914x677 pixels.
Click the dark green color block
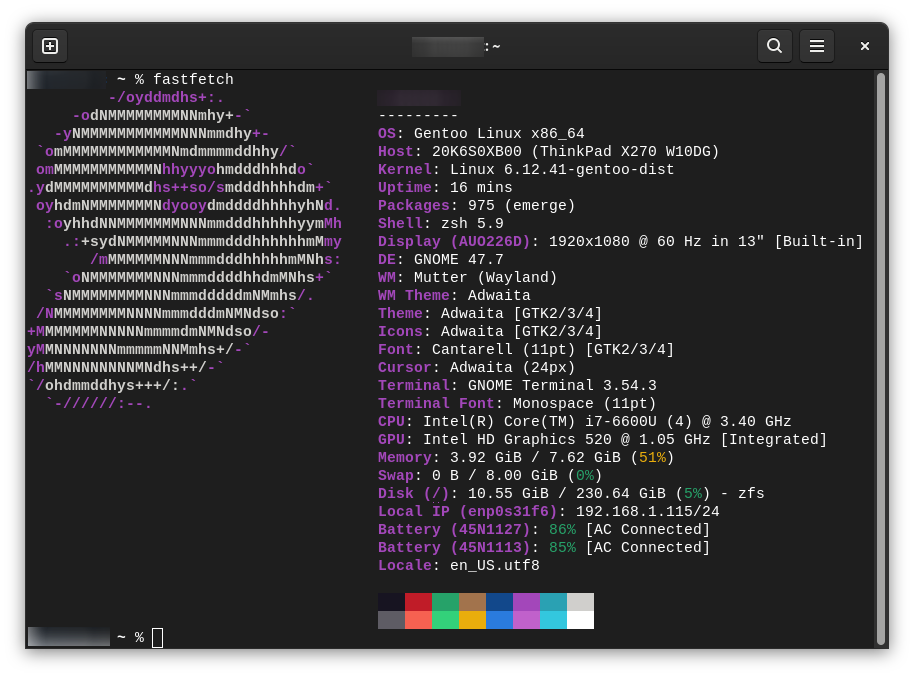445,602
